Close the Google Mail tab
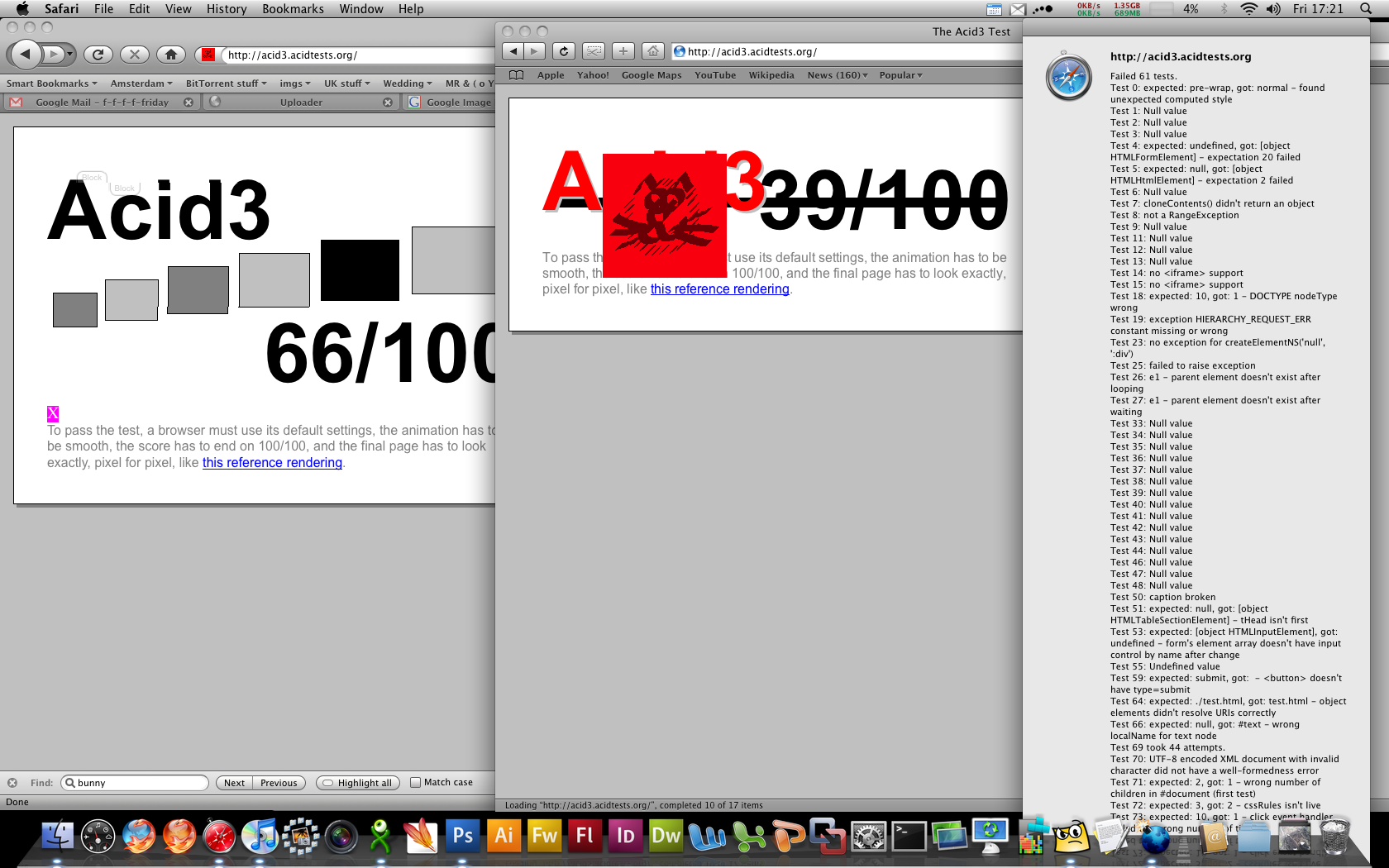1389x868 pixels. pos(189,103)
